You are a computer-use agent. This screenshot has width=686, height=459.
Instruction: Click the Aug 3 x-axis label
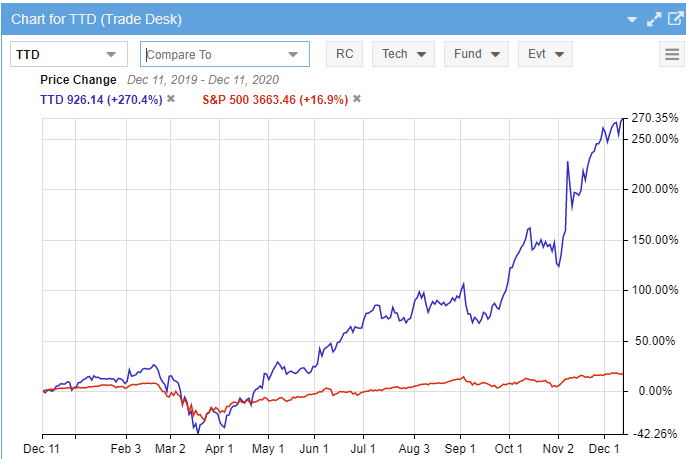[414, 449]
